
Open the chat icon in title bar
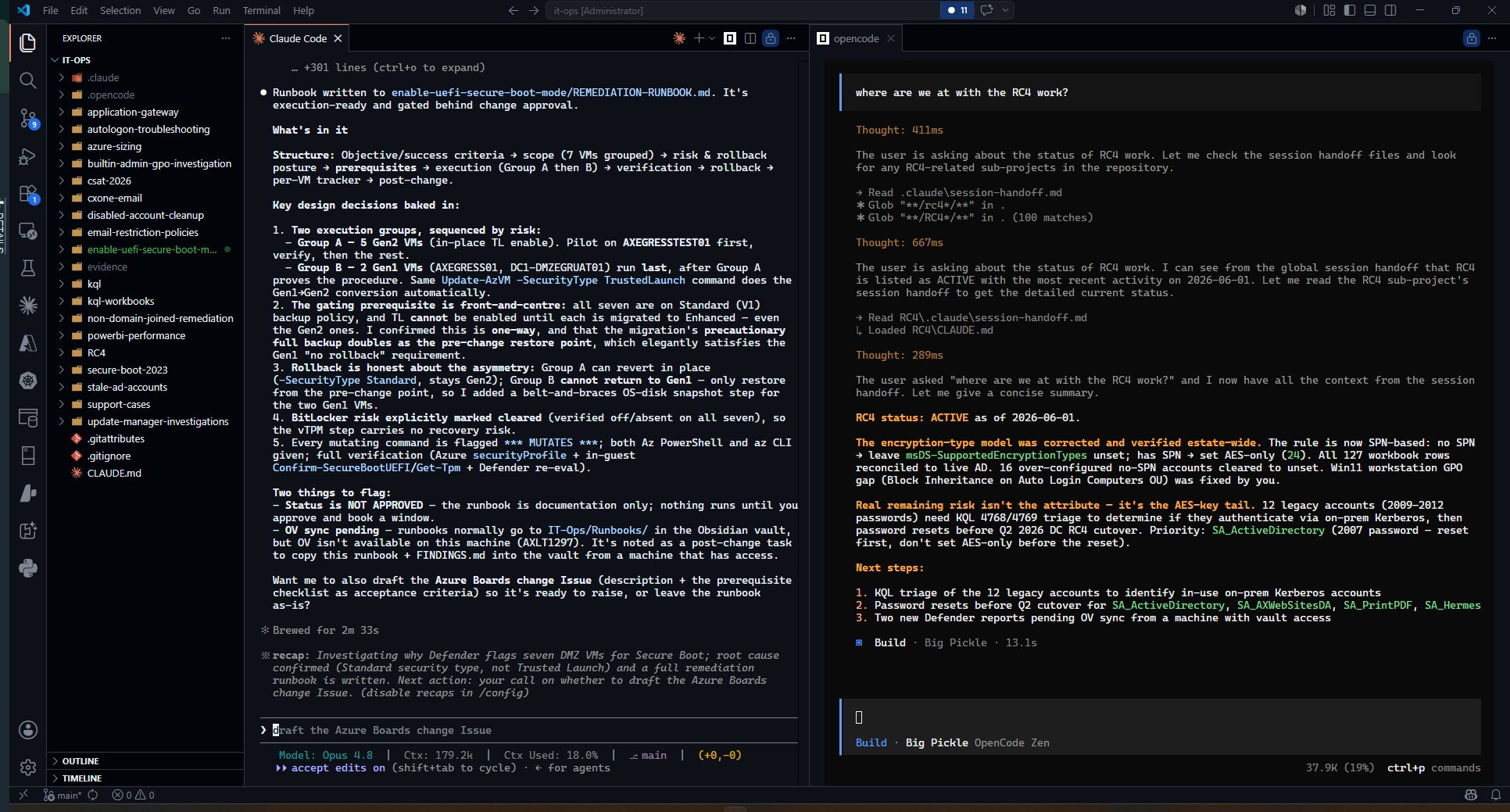click(986, 10)
